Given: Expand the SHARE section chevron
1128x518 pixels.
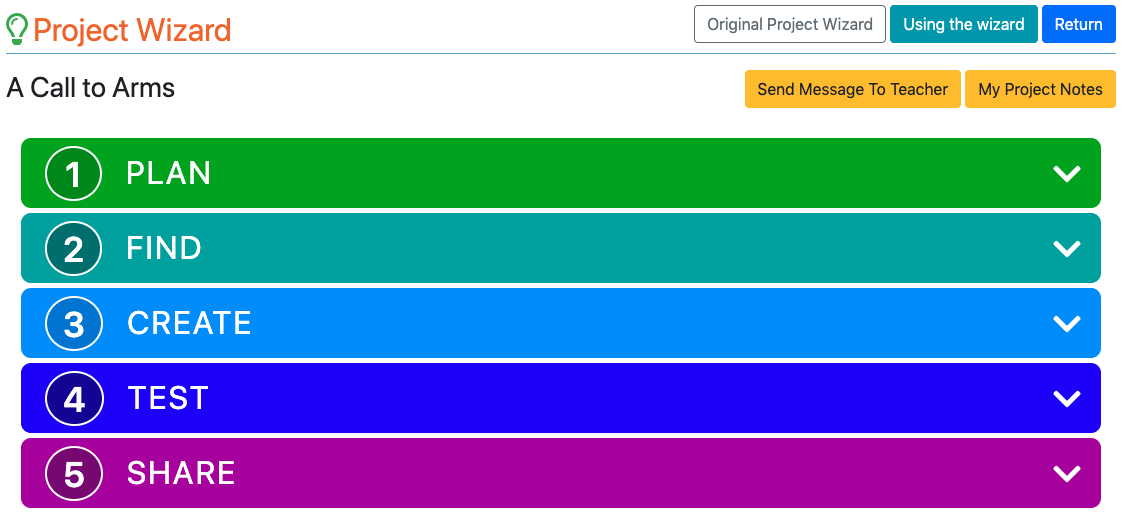Looking at the screenshot, I should [1067, 474].
